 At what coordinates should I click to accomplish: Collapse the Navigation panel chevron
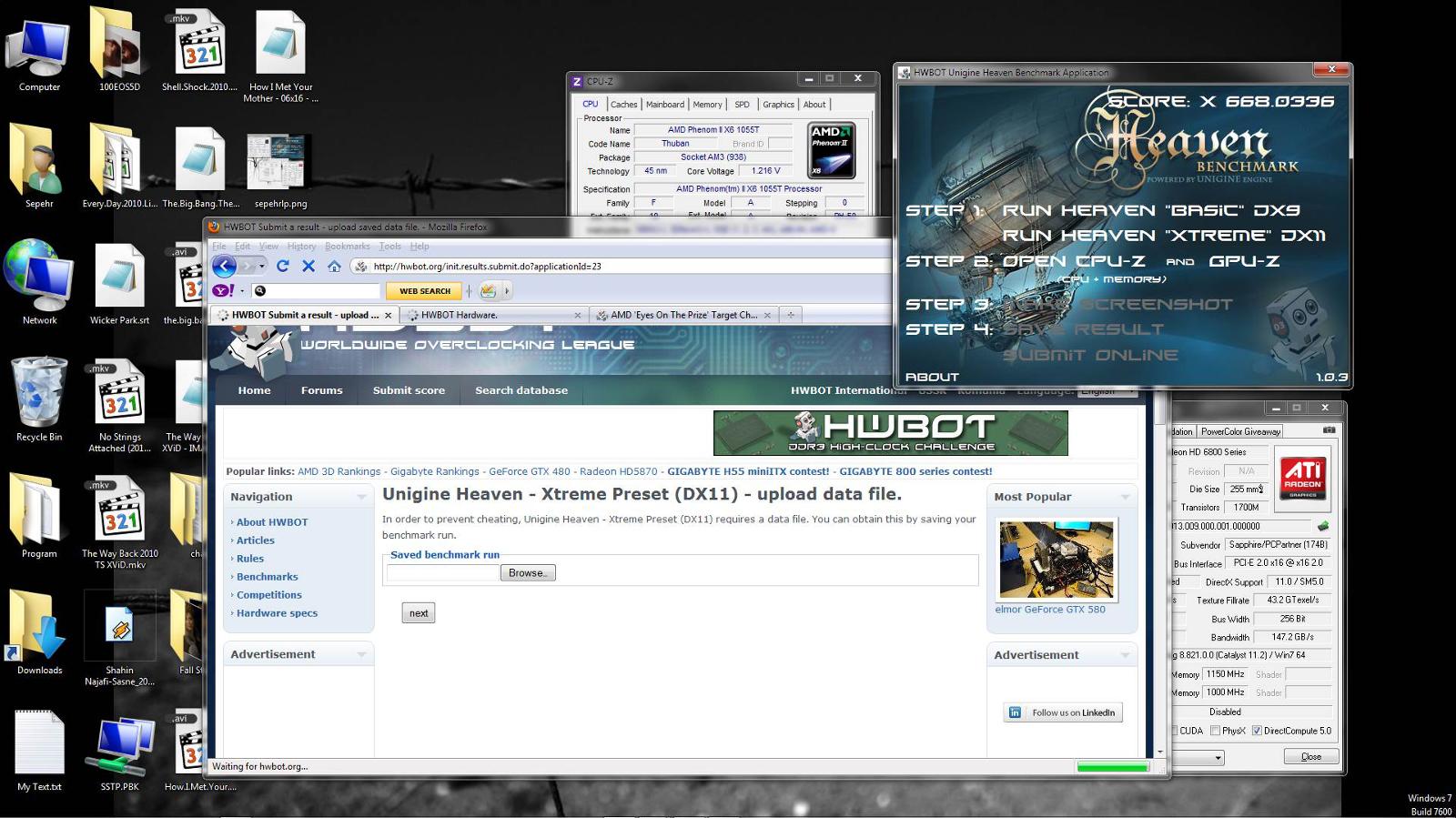(x=361, y=497)
